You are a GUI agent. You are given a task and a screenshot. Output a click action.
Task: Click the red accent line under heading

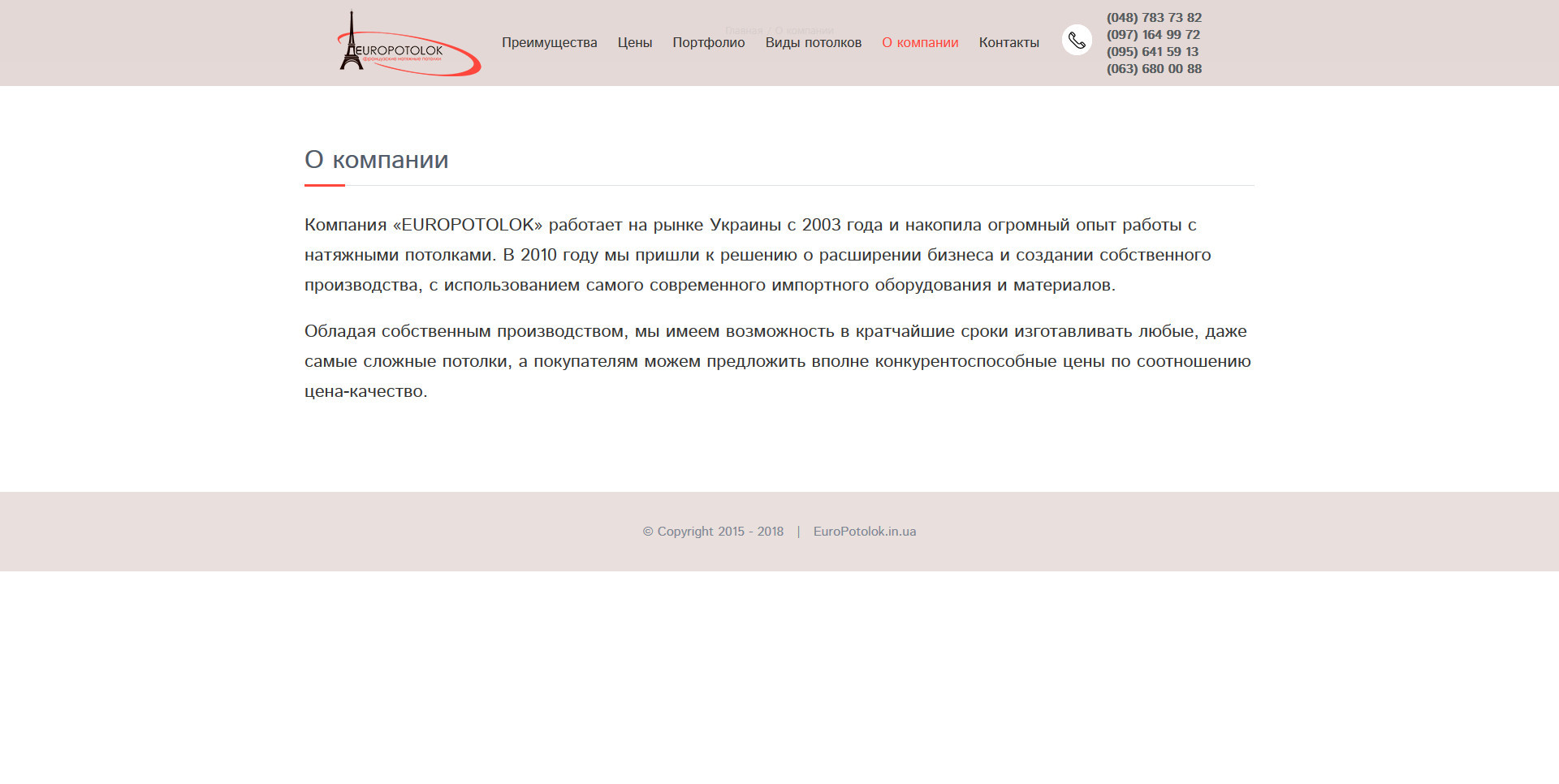pos(324,186)
